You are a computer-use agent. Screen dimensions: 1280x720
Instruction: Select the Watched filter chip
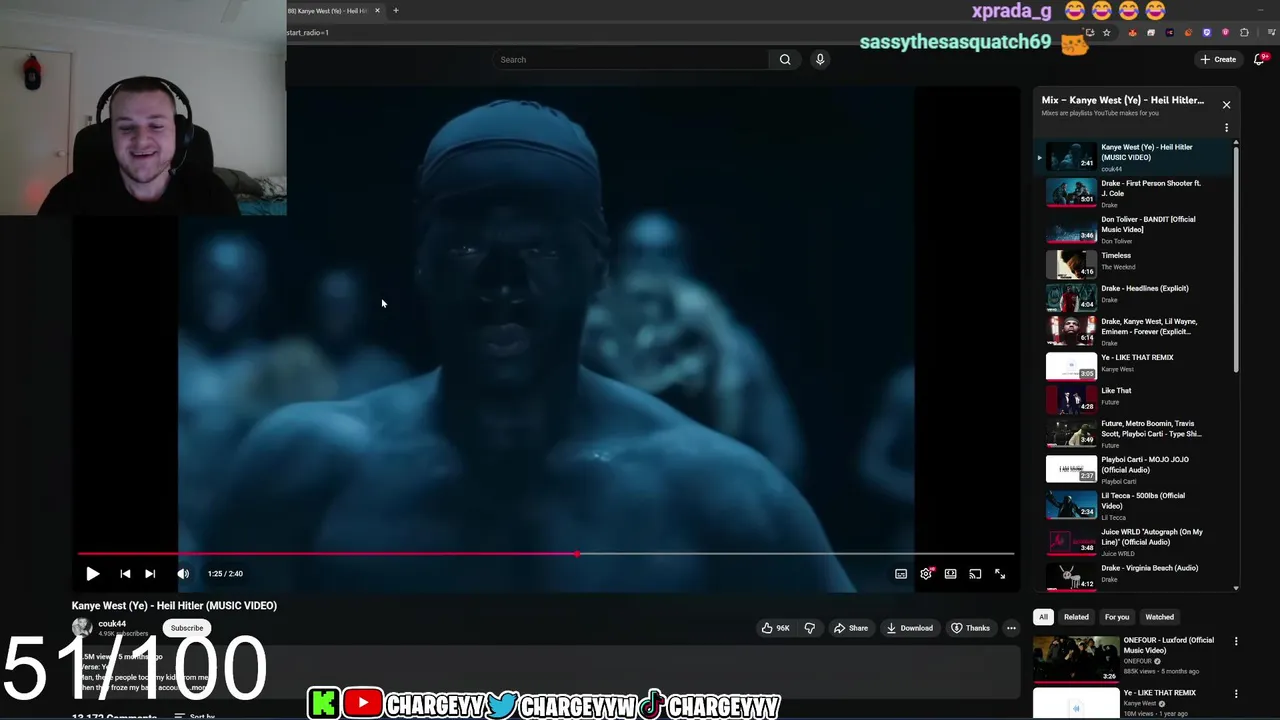(1159, 617)
